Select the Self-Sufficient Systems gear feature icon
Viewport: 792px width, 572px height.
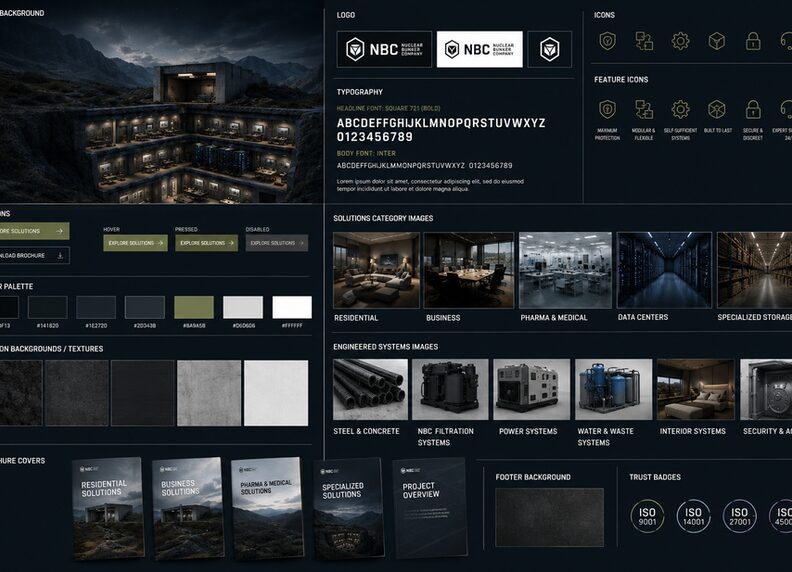(x=680, y=109)
